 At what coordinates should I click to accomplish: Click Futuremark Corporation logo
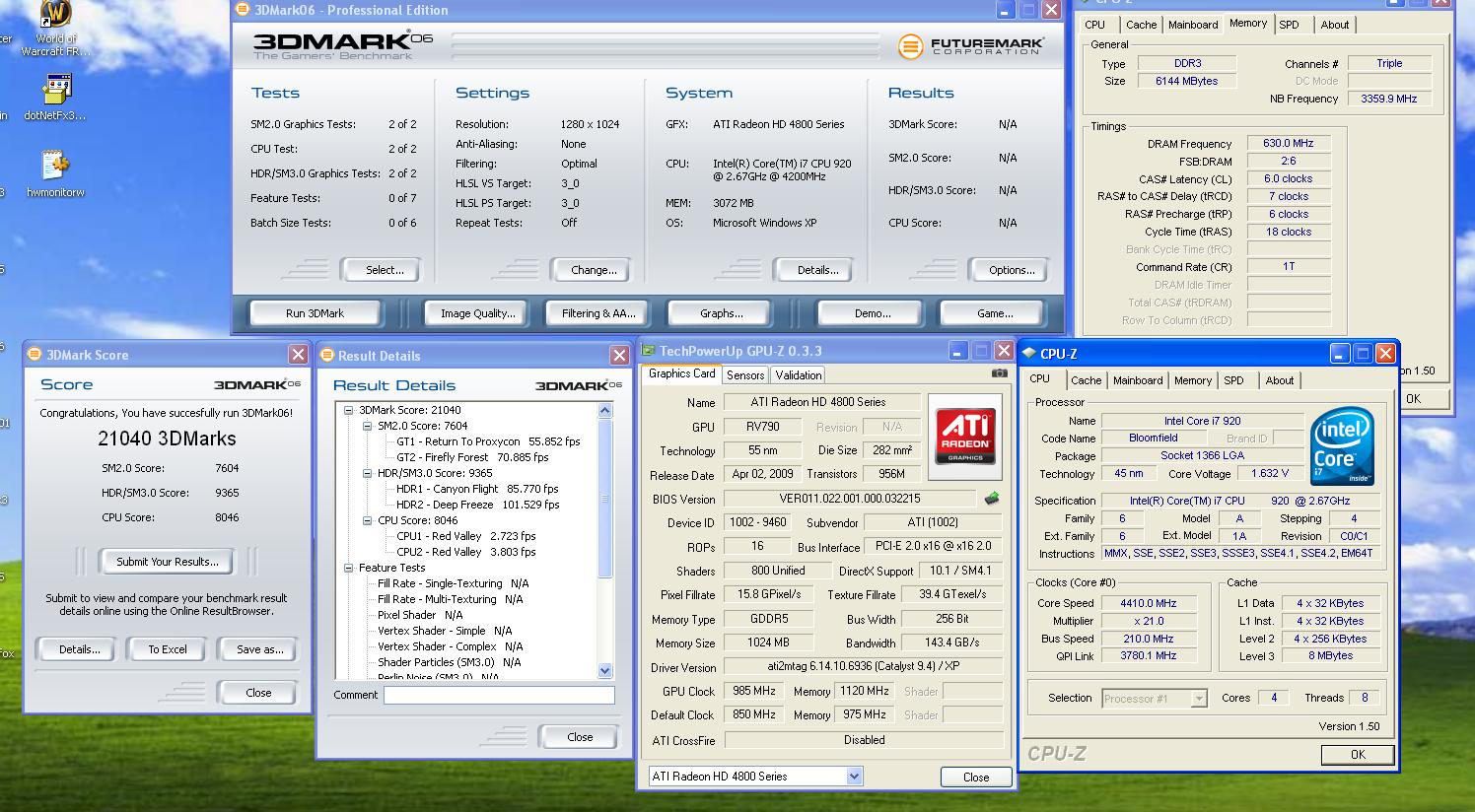pos(970,45)
